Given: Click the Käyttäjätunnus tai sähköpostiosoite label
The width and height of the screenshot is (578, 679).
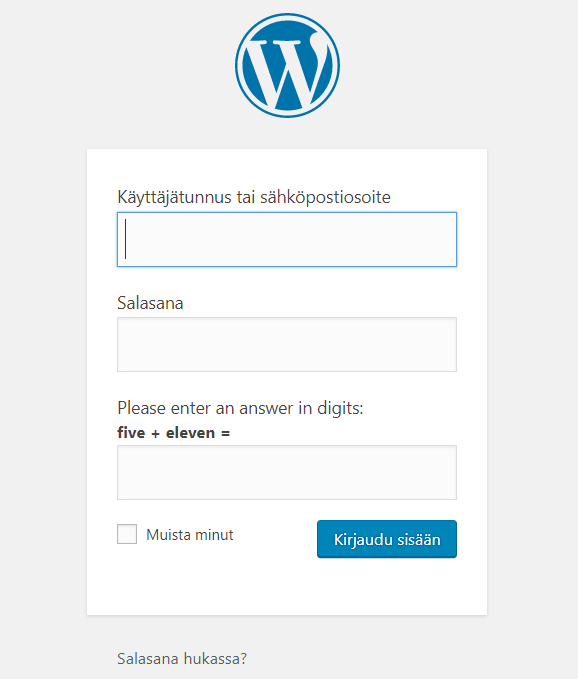Looking at the screenshot, I should click(254, 197).
